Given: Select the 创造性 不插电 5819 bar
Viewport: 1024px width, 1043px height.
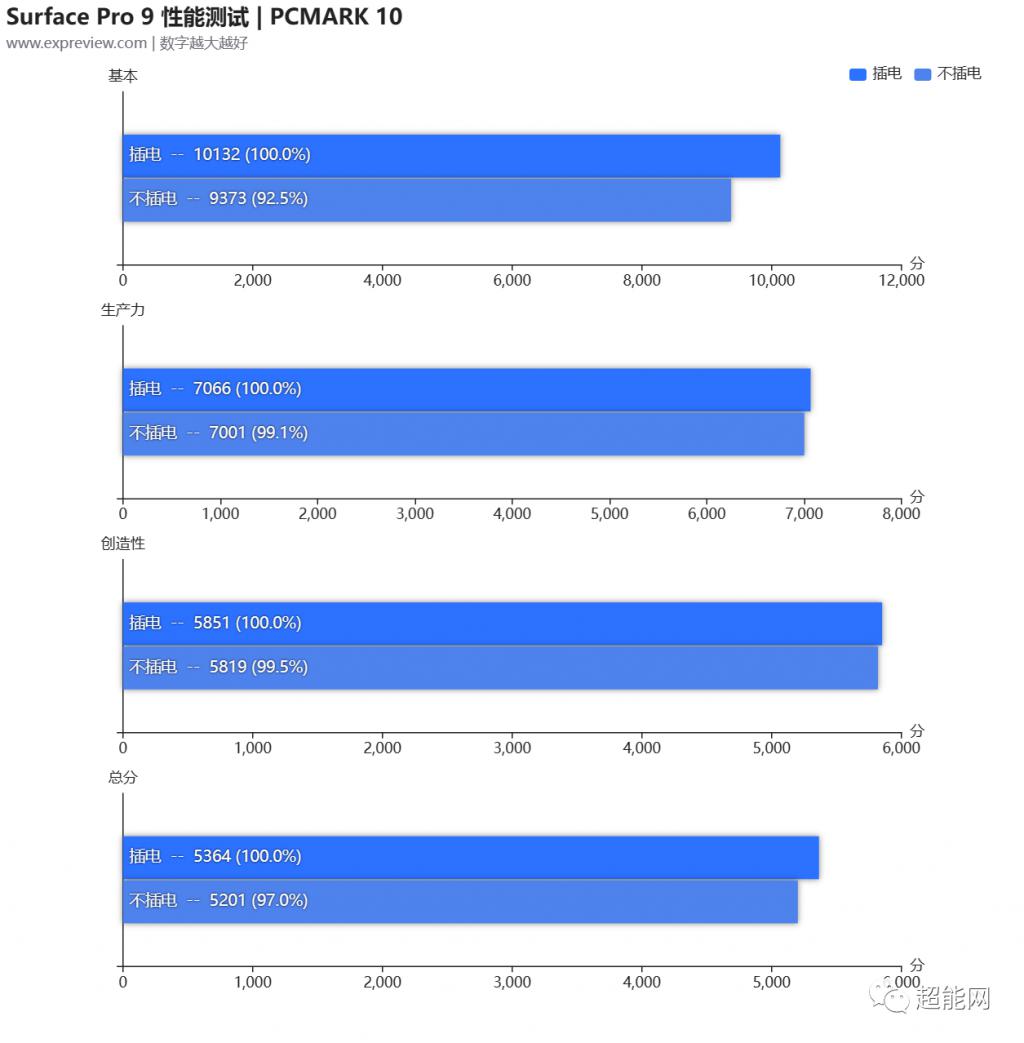Looking at the screenshot, I should pos(500,668).
